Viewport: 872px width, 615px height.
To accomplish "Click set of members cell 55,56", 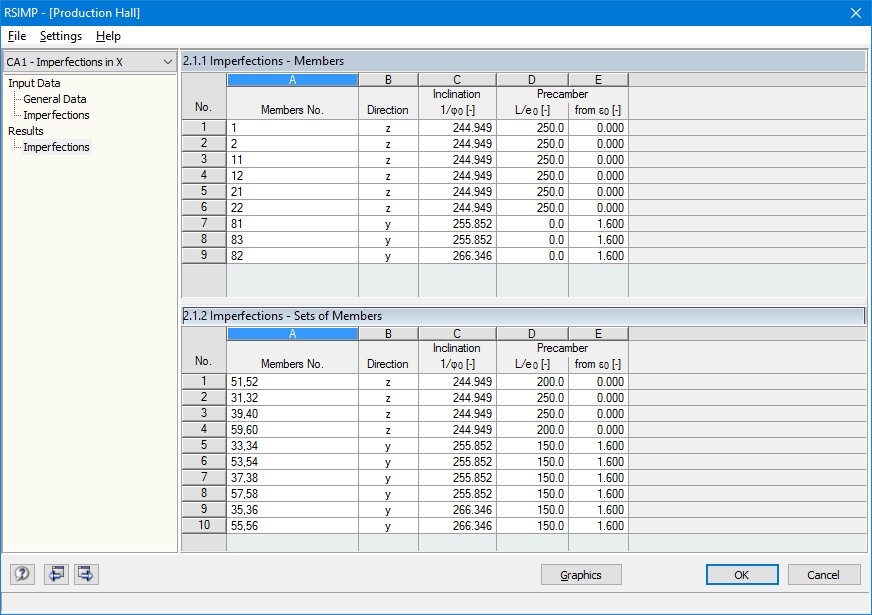I will pos(293,525).
